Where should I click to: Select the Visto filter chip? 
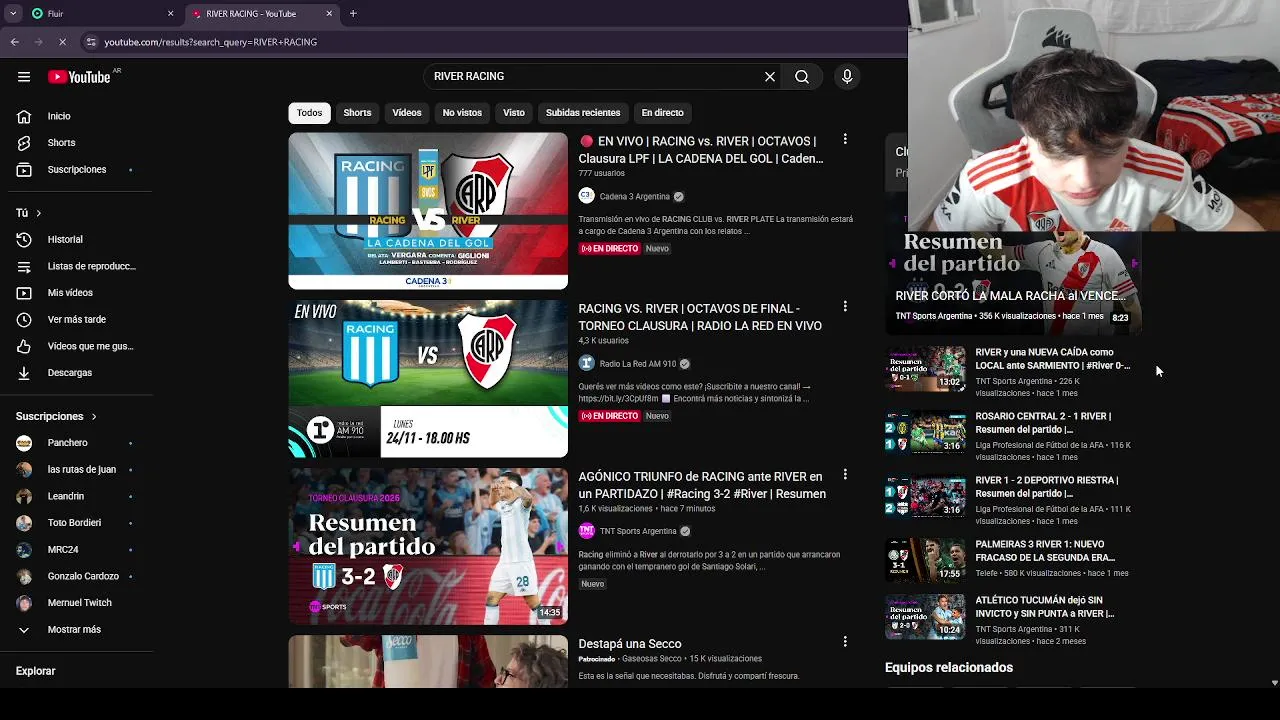tap(514, 113)
